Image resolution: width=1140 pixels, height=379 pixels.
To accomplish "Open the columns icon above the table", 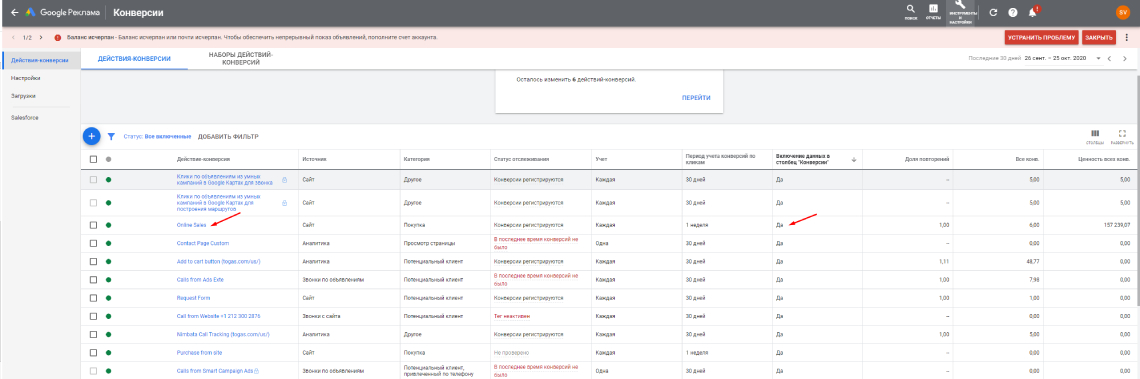I will click(1096, 136).
